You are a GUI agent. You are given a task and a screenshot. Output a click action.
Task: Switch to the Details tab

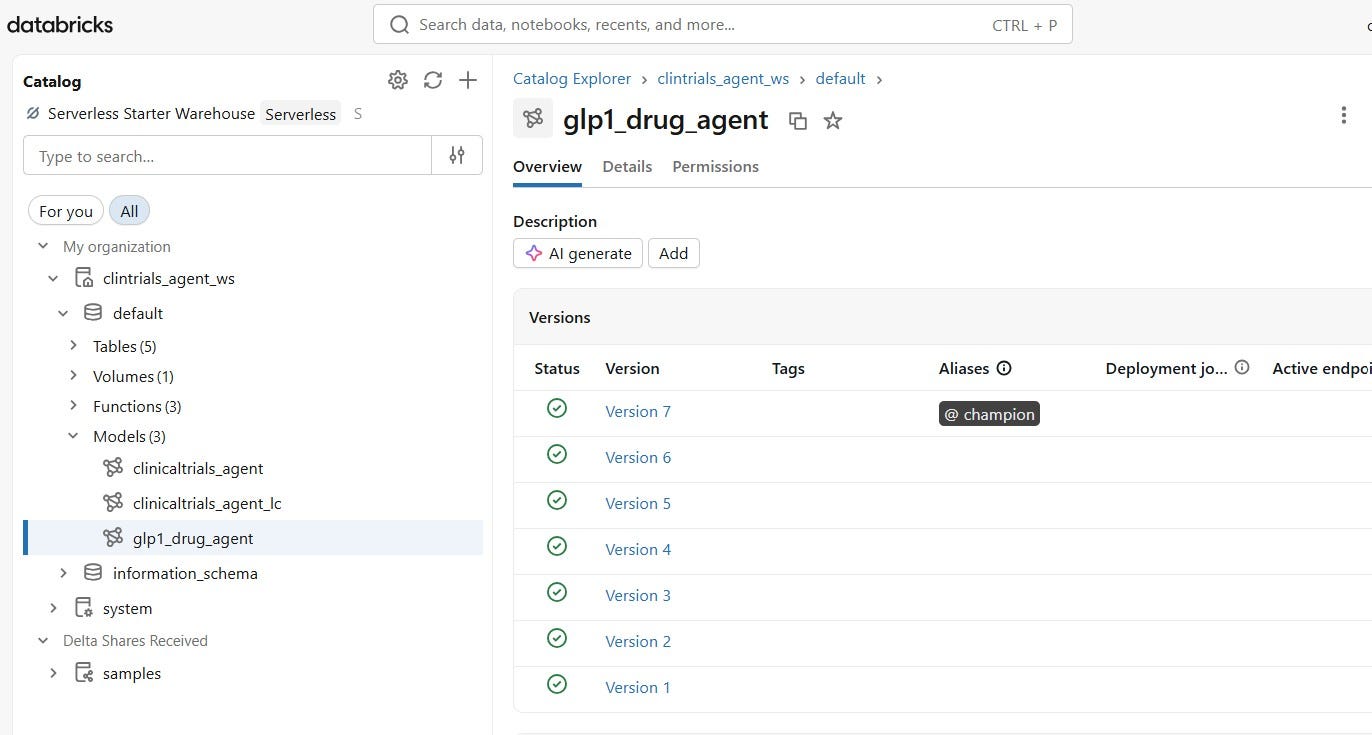tap(627, 167)
